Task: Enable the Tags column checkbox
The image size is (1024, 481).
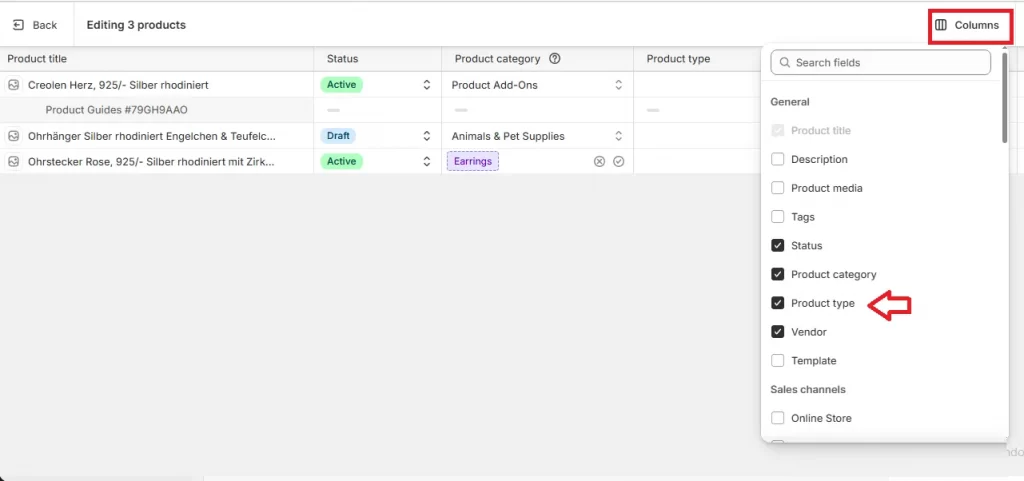Action: click(x=777, y=217)
